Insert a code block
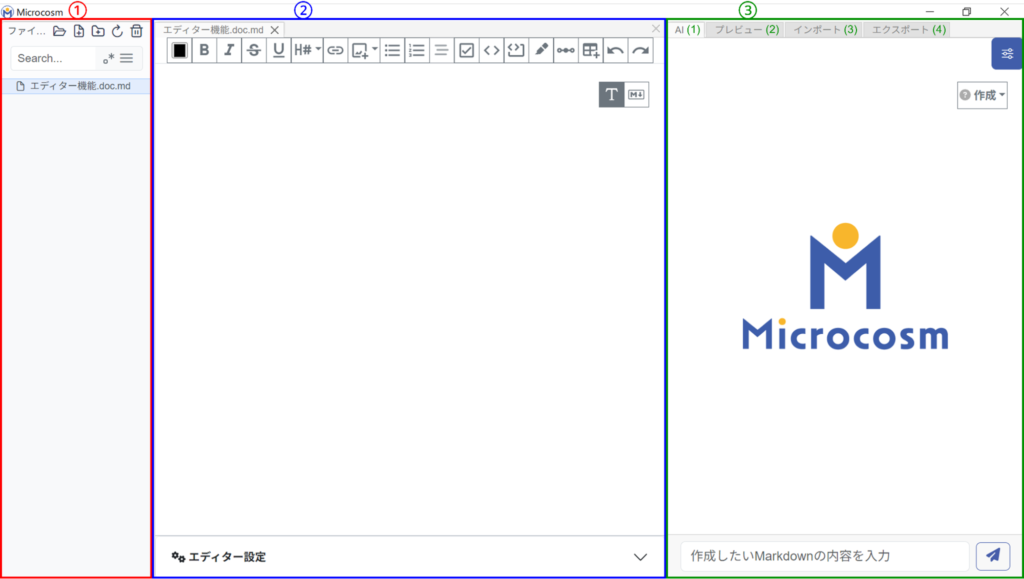Viewport: 1024px width, 579px height. (x=516, y=50)
